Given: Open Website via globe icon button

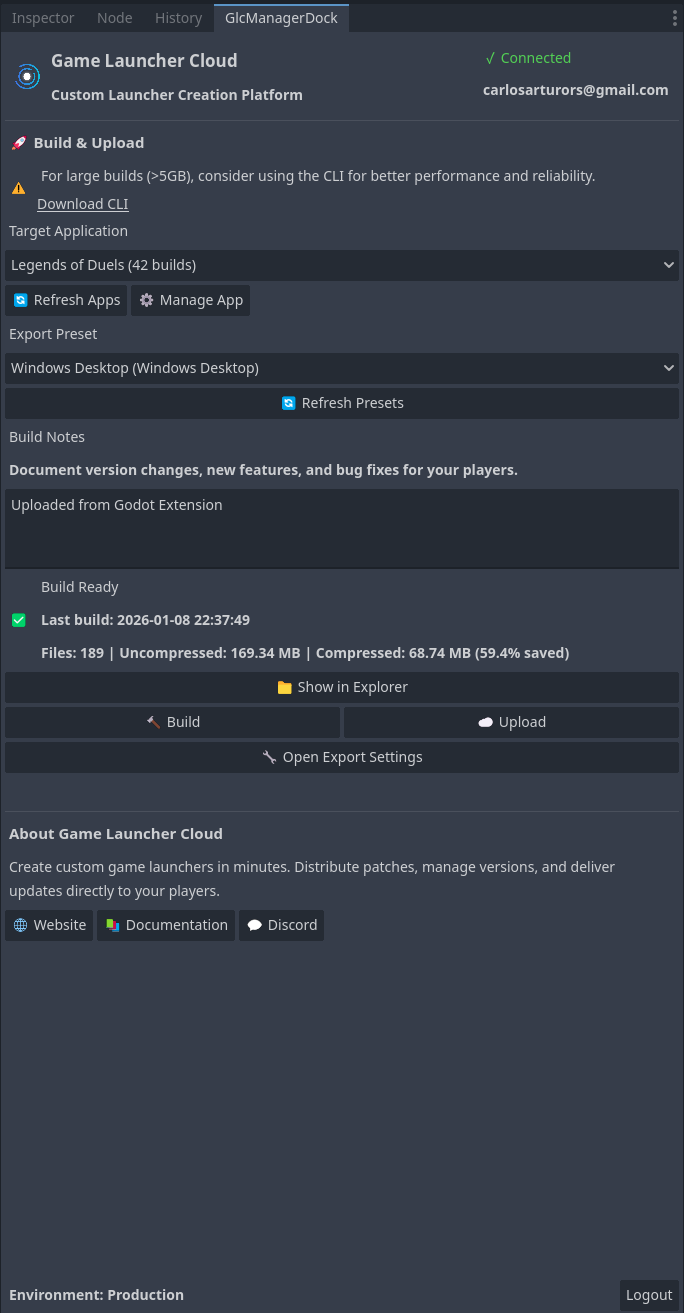Looking at the screenshot, I should point(49,925).
